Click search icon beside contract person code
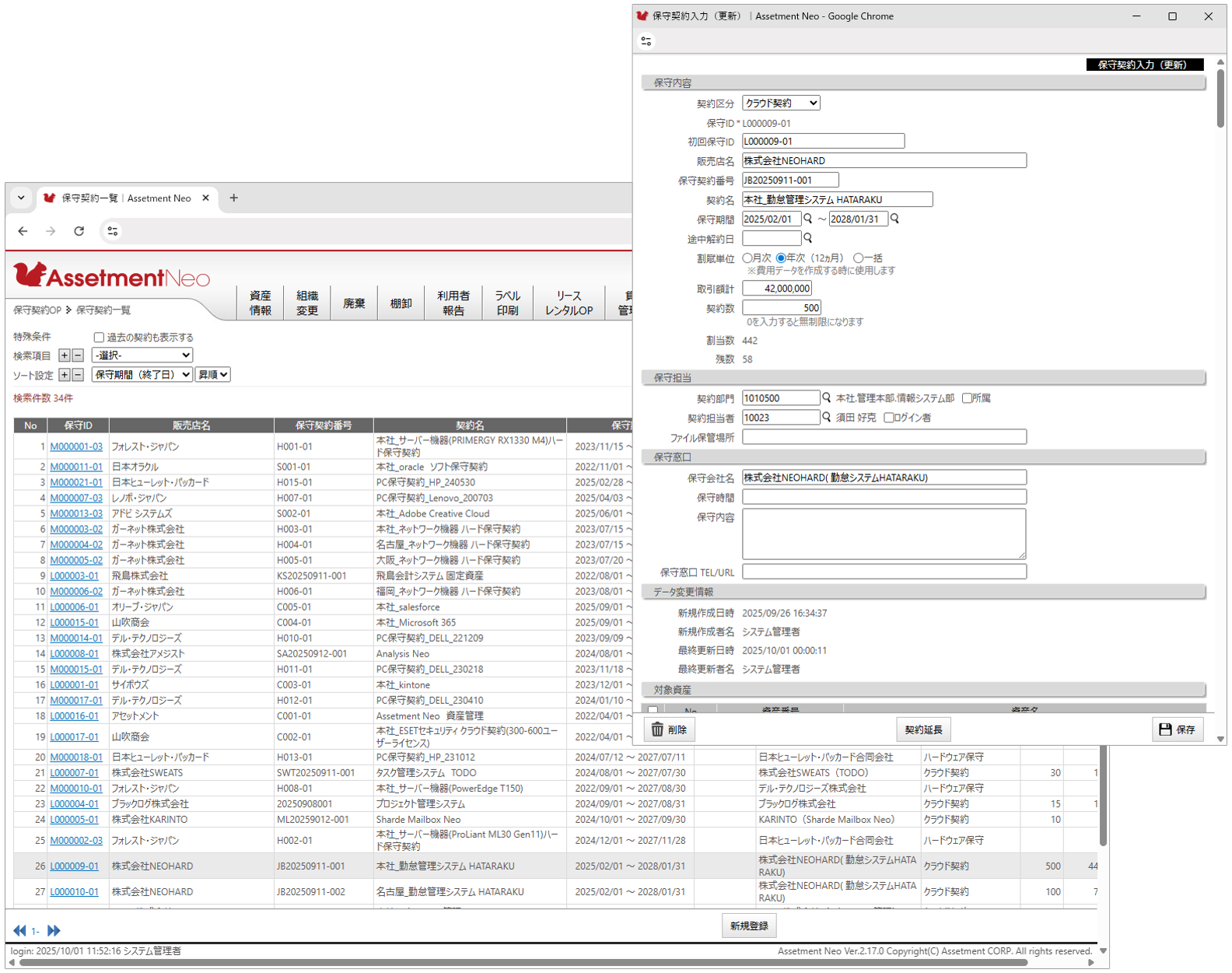Viewport: 1232px width, 973px height. coord(827,418)
